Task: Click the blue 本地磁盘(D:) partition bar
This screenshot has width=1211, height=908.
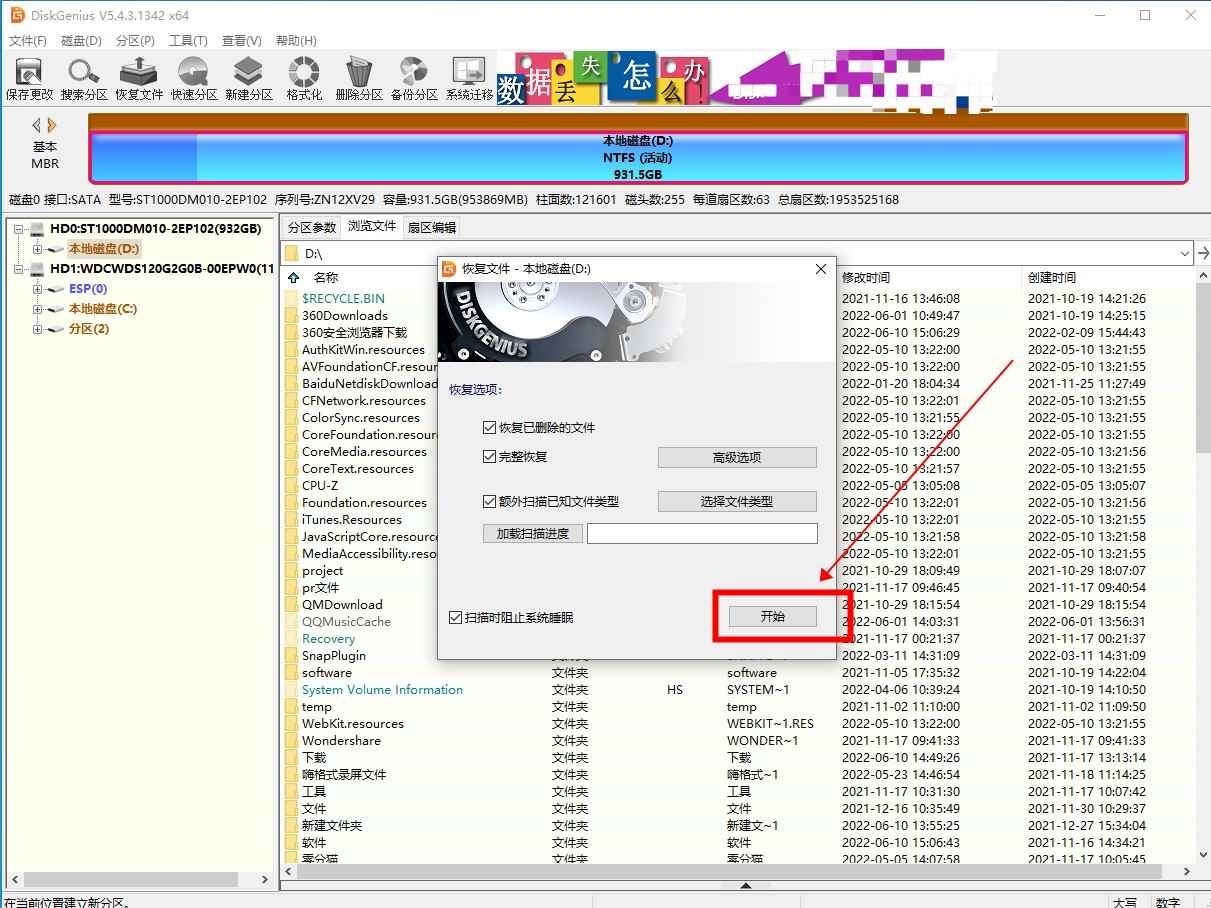Action: (637, 158)
